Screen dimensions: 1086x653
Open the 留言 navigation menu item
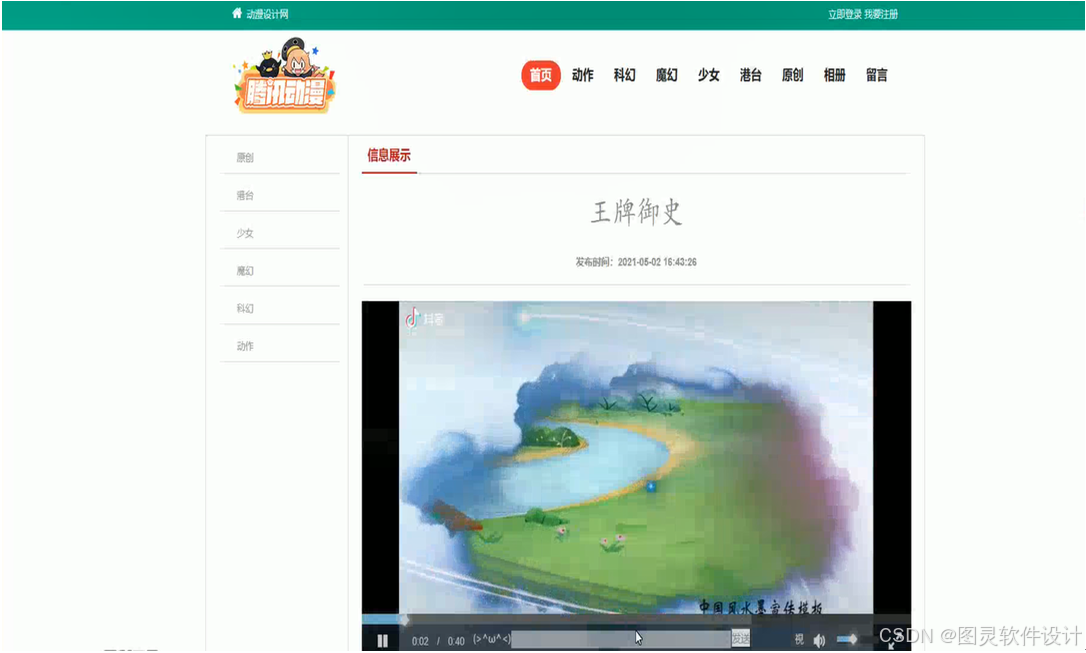point(877,75)
